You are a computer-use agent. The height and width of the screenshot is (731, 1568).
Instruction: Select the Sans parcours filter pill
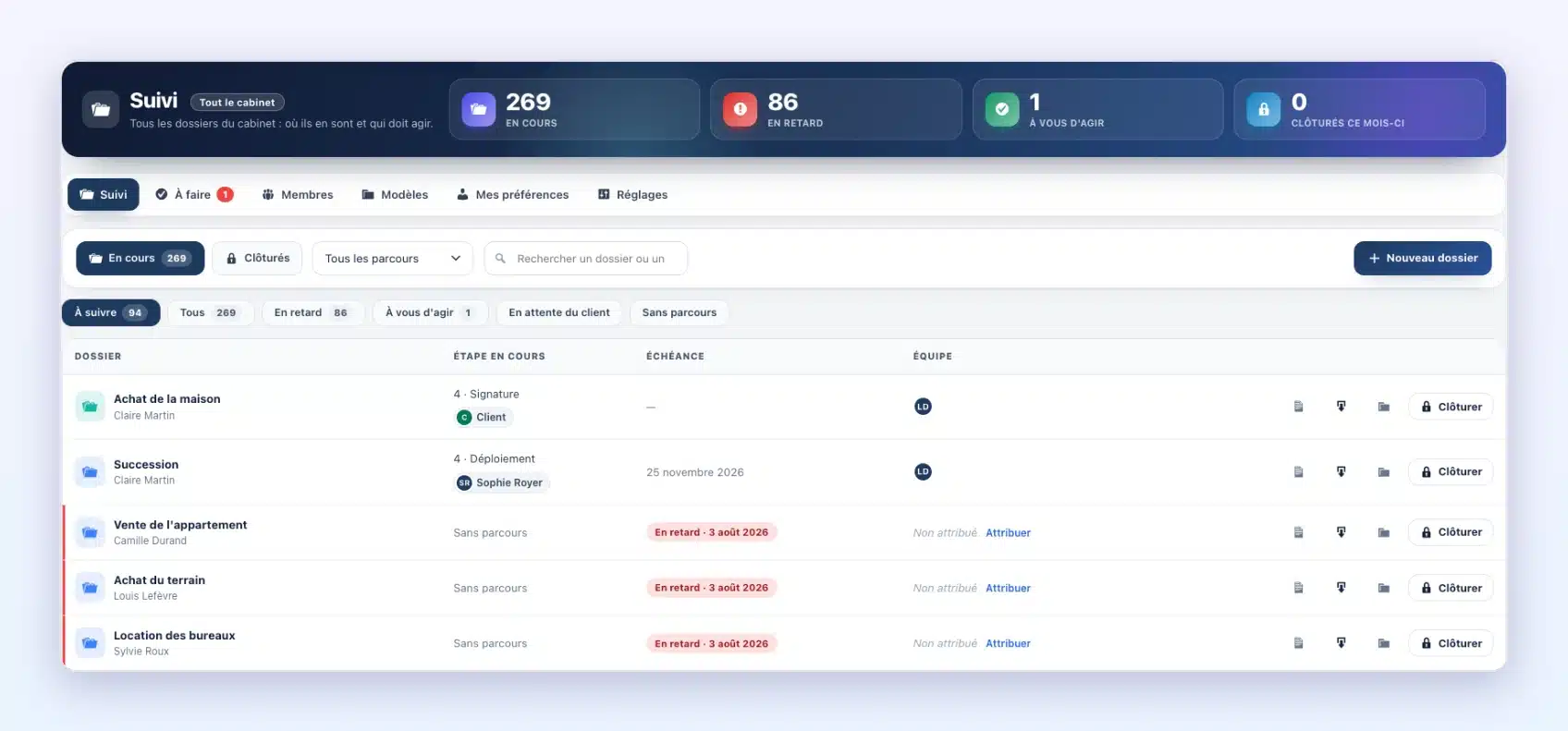(680, 312)
